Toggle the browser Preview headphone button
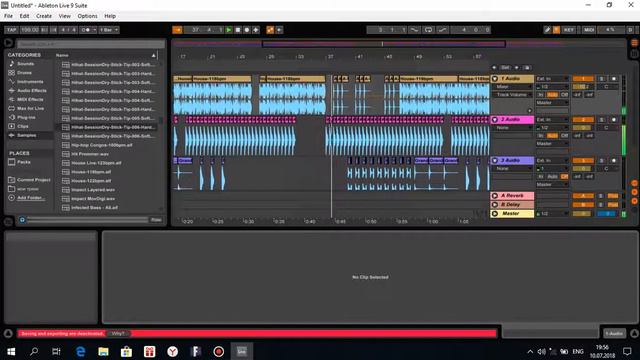Screen dimensions: 640x360 [22, 220]
